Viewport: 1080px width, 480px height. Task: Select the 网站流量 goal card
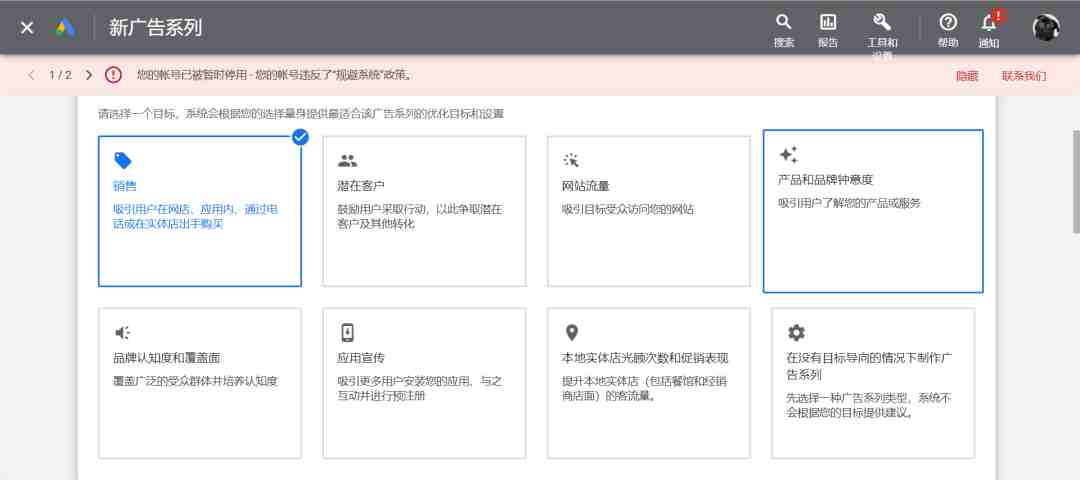(x=649, y=211)
